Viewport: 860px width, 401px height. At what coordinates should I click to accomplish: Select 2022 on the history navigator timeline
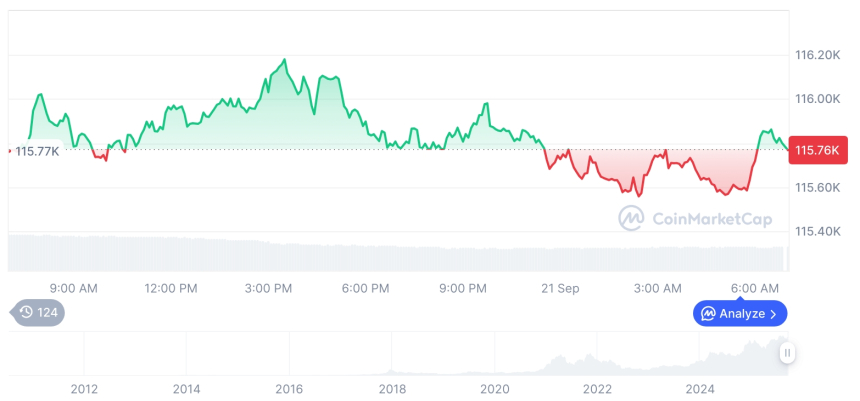point(597,388)
